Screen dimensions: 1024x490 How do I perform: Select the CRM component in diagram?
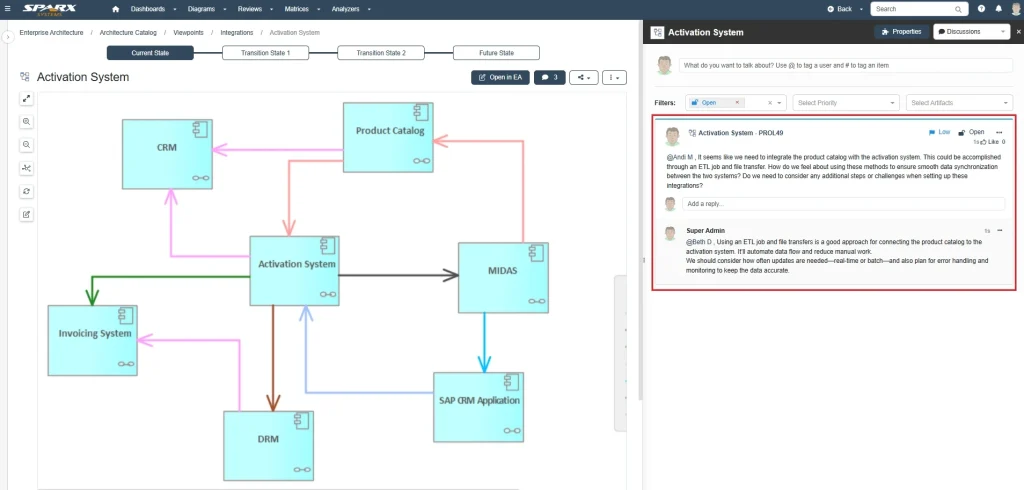pos(167,154)
